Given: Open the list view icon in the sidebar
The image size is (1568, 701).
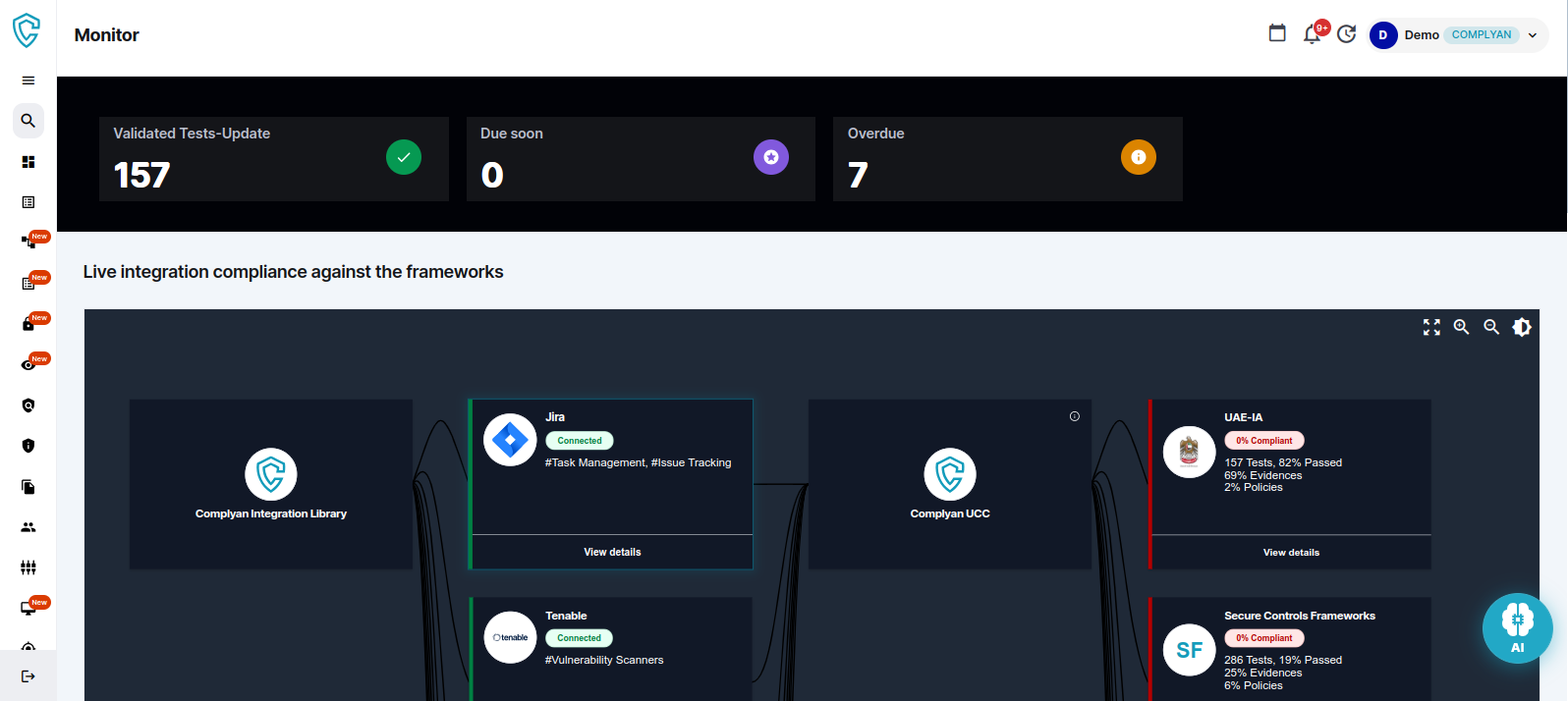Looking at the screenshot, I should tap(28, 202).
